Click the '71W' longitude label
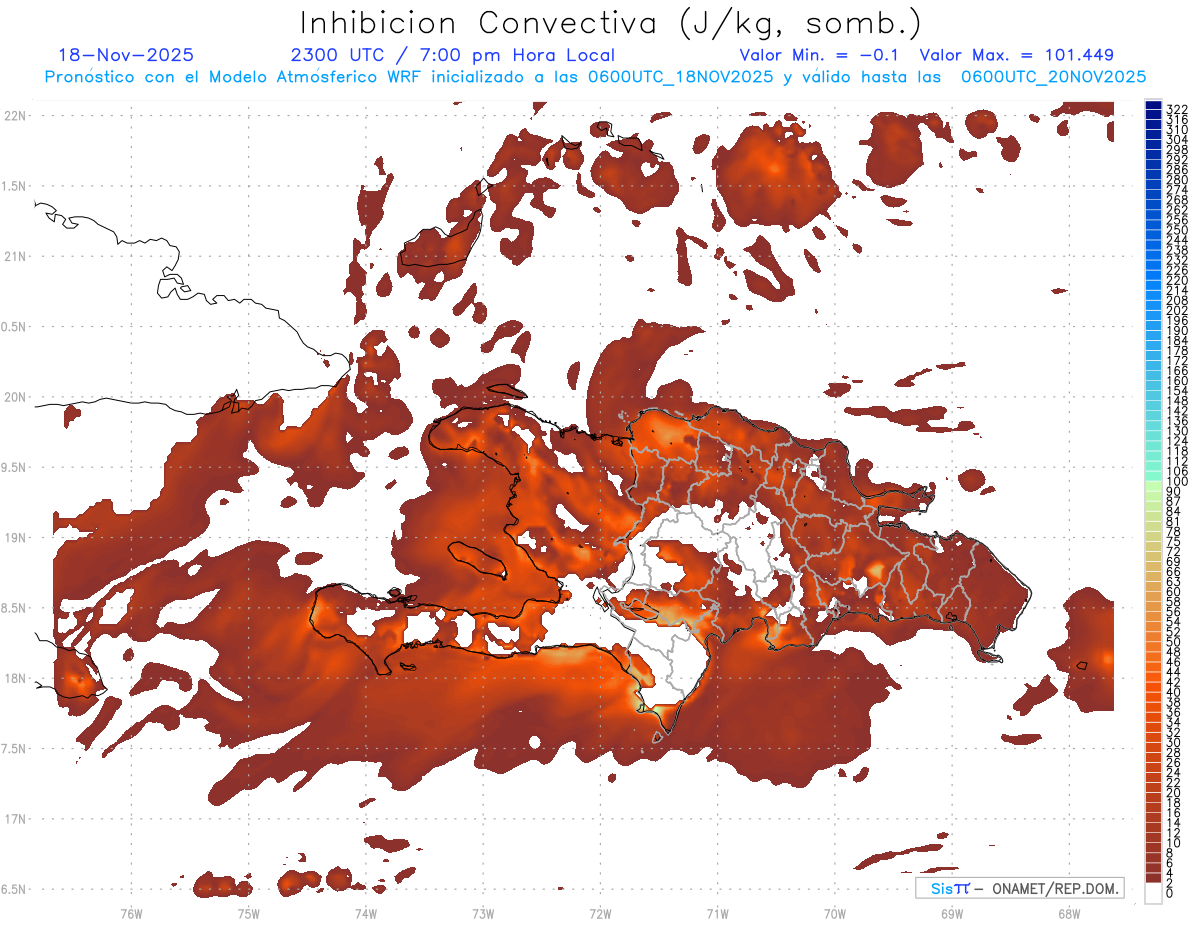Screen dimensions: 1200x927 pos(717,913)
